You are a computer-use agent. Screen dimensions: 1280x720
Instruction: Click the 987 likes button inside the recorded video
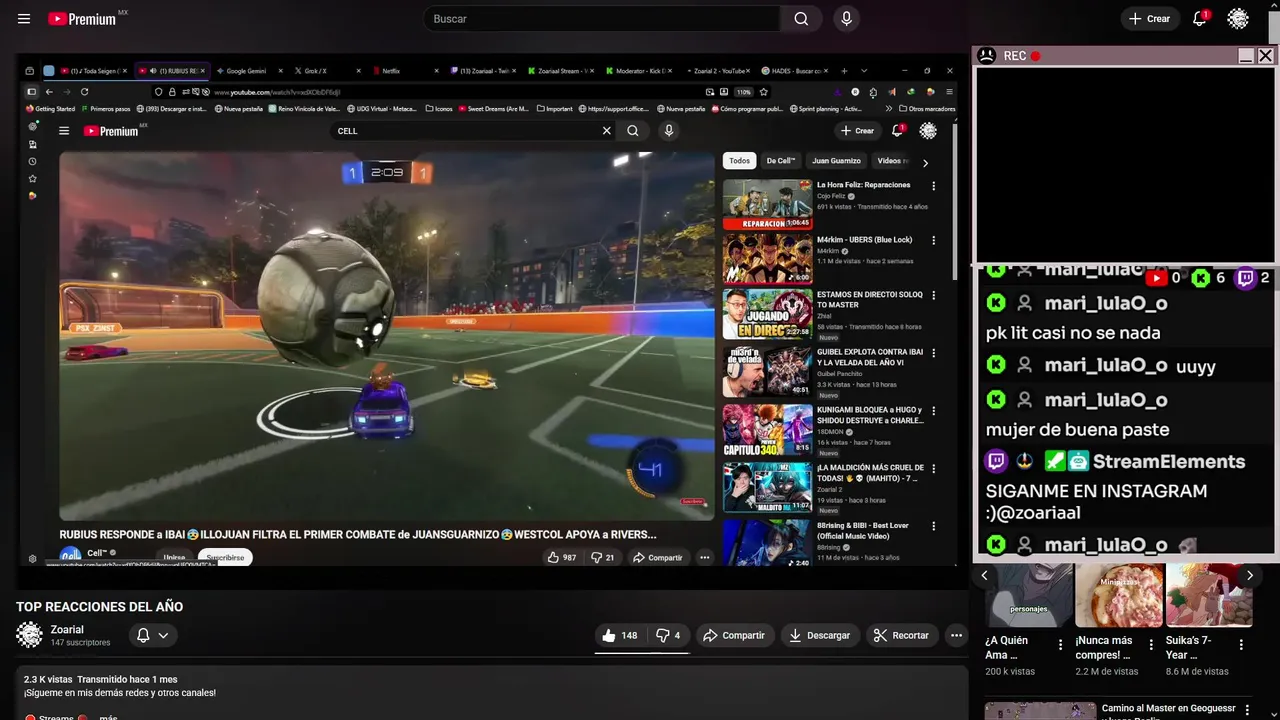point(561,558)
